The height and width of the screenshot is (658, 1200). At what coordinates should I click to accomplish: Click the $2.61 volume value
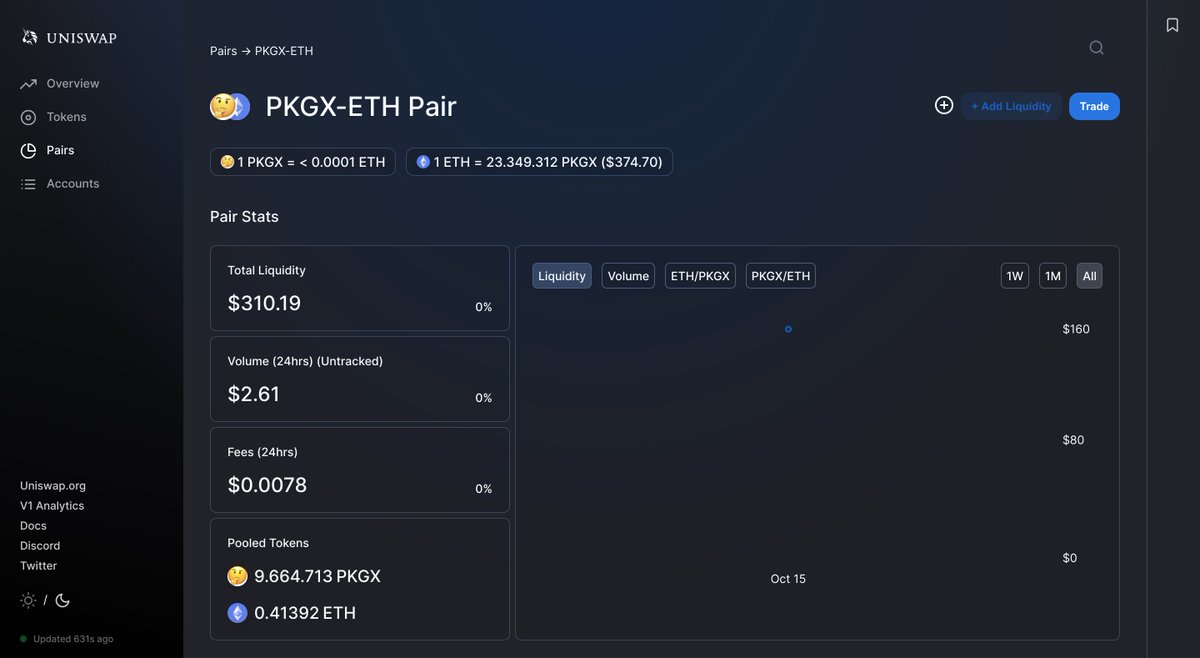pos(254,394)
